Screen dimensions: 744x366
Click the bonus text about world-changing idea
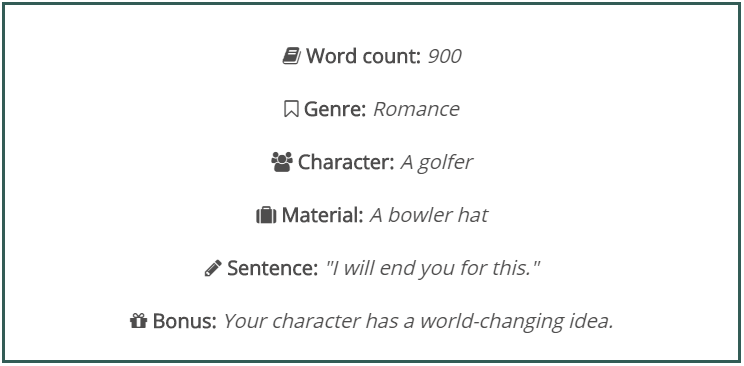click(x=418, y=322)
